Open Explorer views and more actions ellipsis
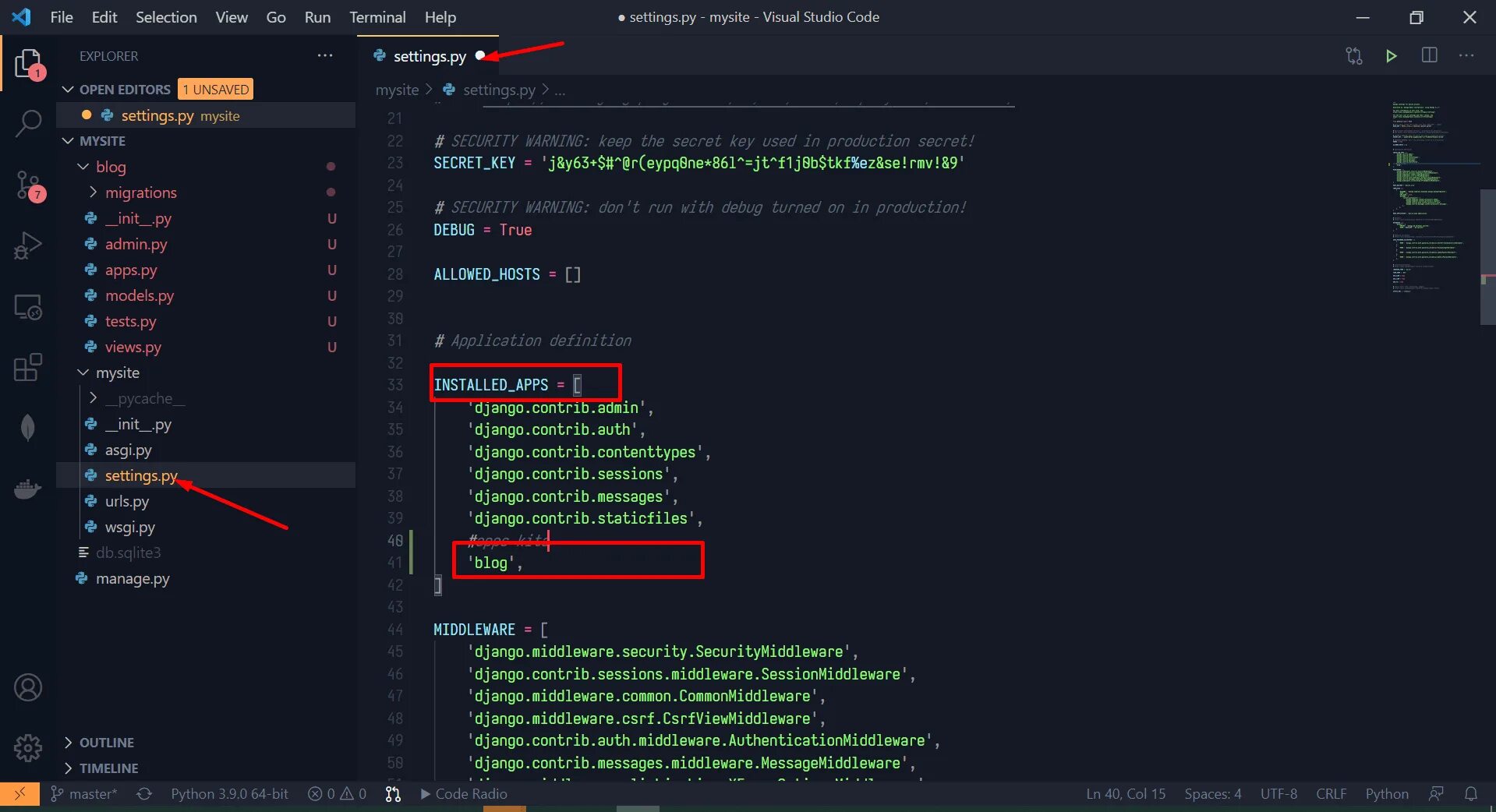The image size is (1496, 812). [x=325, y=55]
